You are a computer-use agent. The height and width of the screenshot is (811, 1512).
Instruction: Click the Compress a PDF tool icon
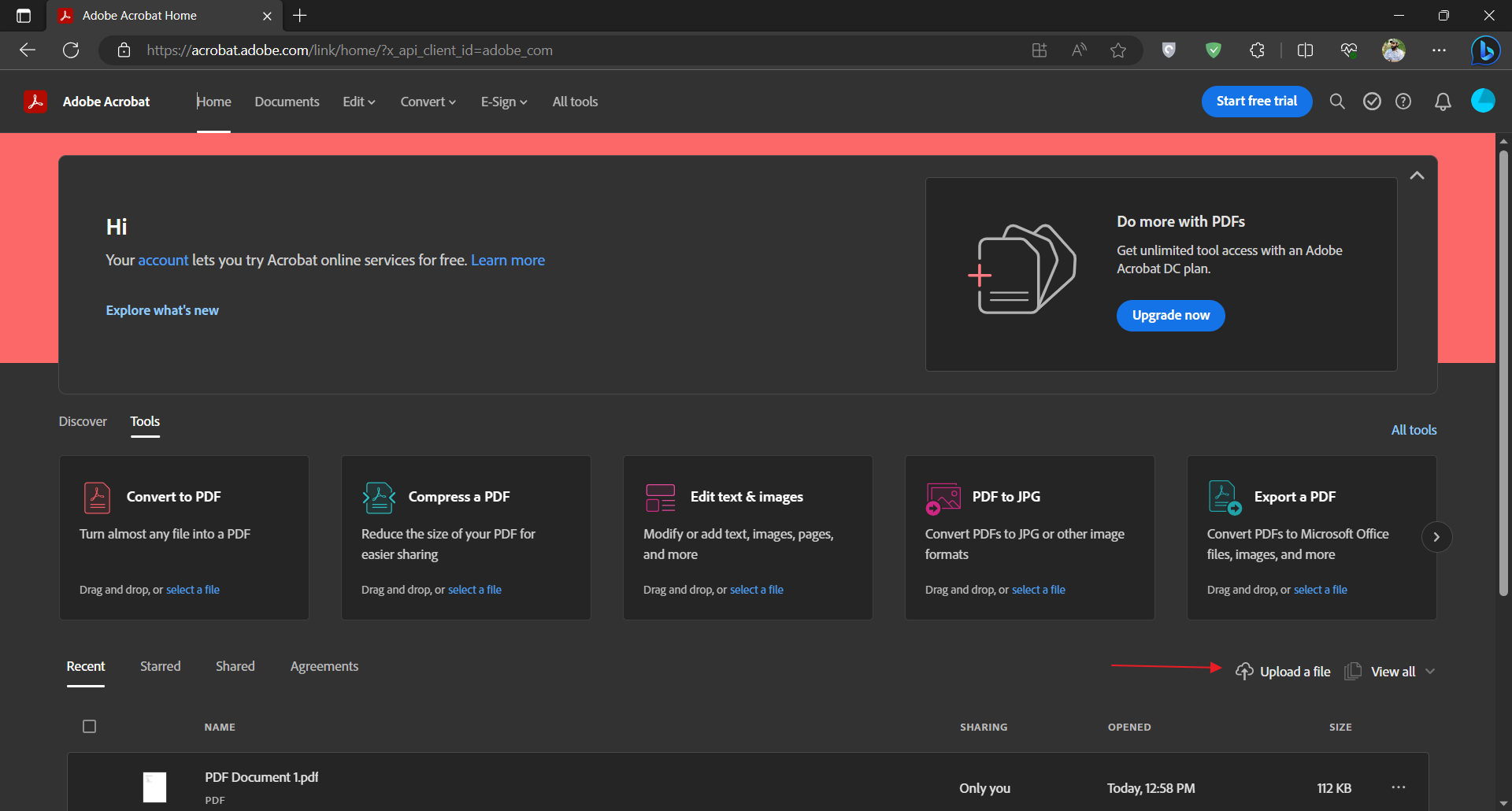[379, 498]
